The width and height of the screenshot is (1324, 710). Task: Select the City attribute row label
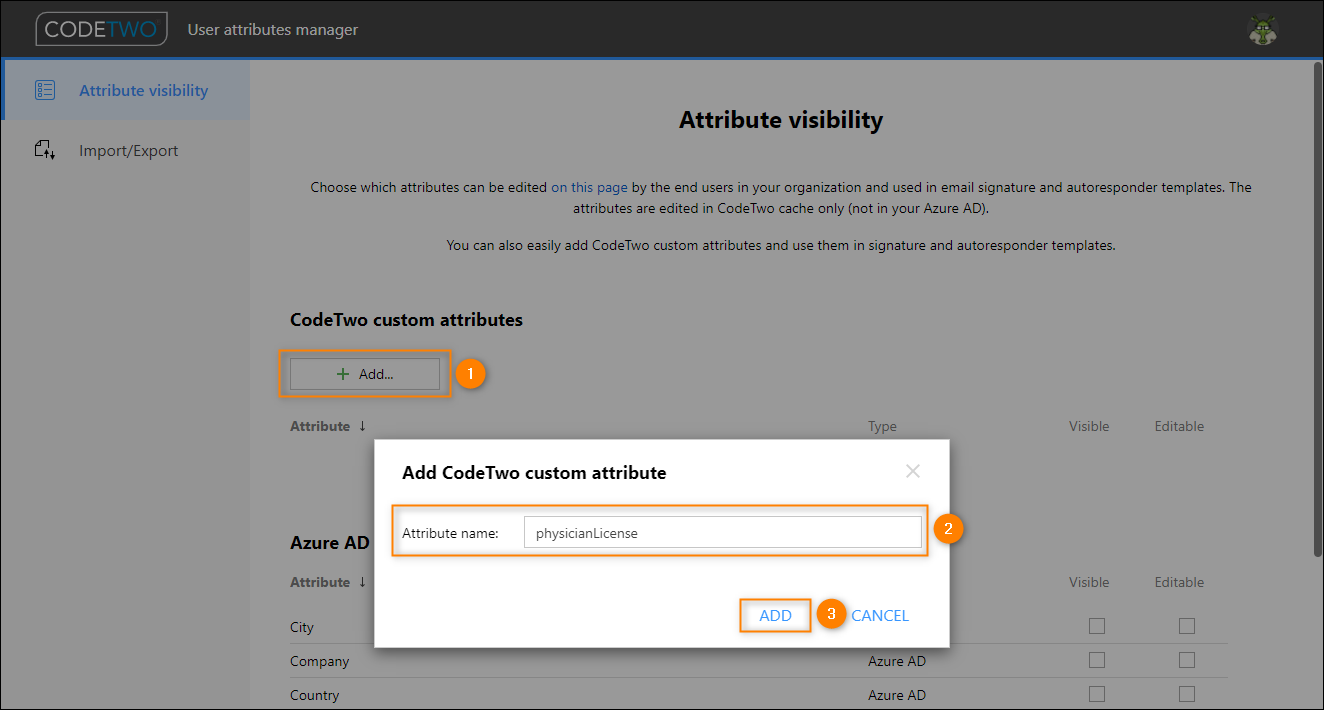pos(302,627)
